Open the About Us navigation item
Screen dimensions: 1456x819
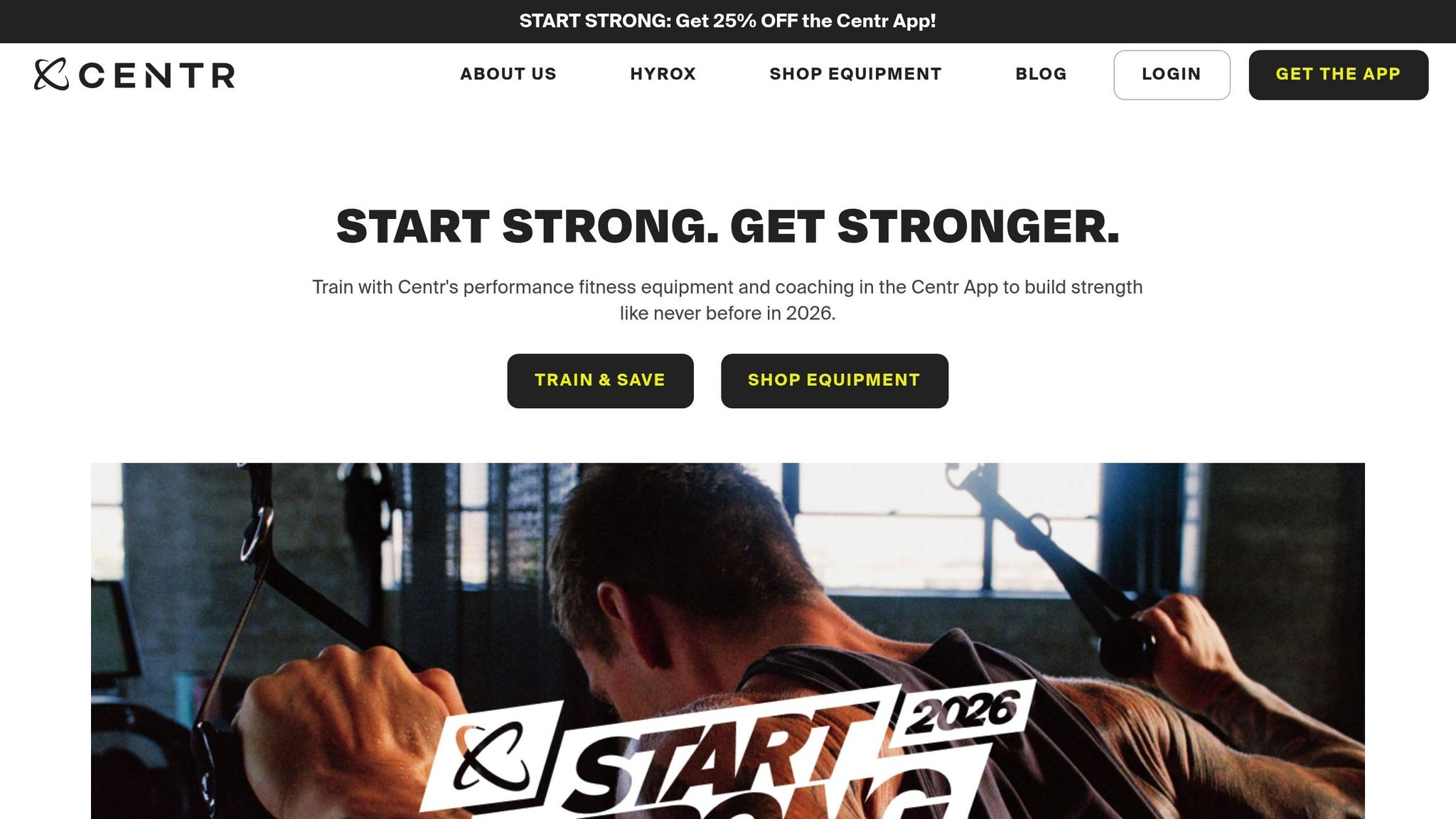508,74
